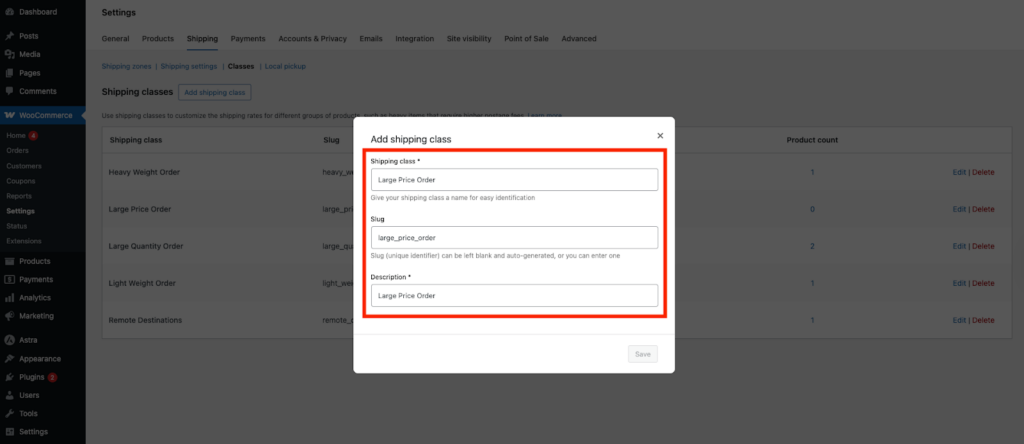Image resolution: width=1024 pixels, height=444 pixels.
Task: Edit the Large Quantity Order class
Action: click(x=959, y=246)
